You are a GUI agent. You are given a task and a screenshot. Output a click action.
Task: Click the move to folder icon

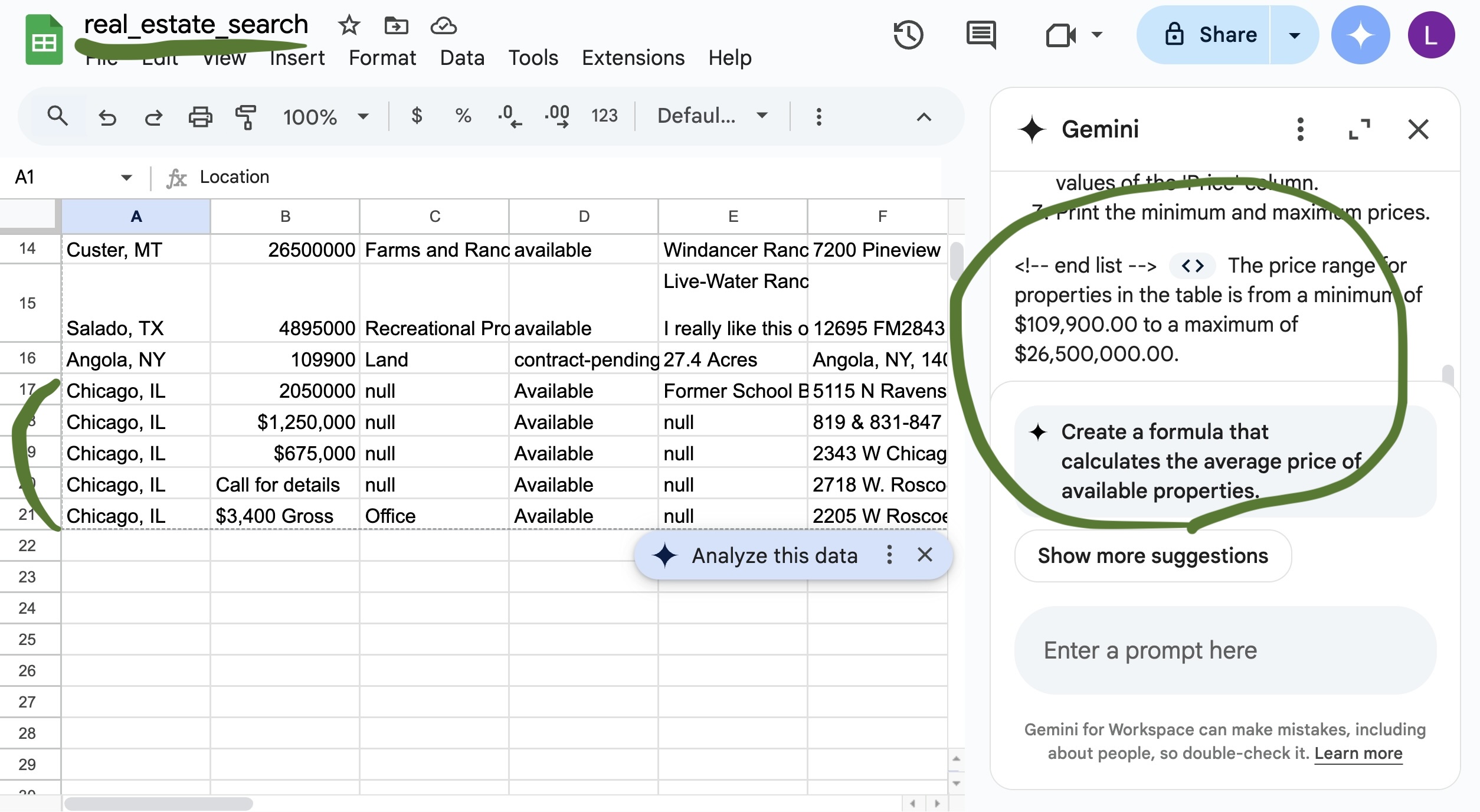[x=396, y=25]
